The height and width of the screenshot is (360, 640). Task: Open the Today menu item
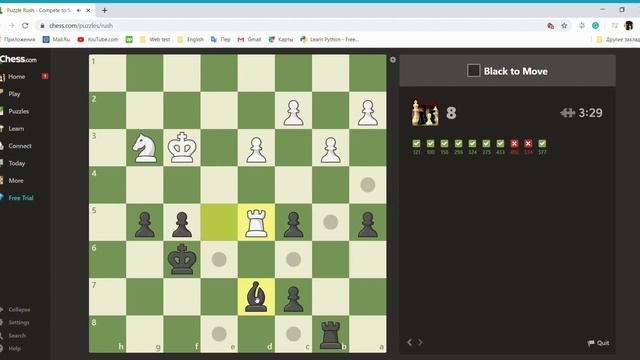(17, 163)
